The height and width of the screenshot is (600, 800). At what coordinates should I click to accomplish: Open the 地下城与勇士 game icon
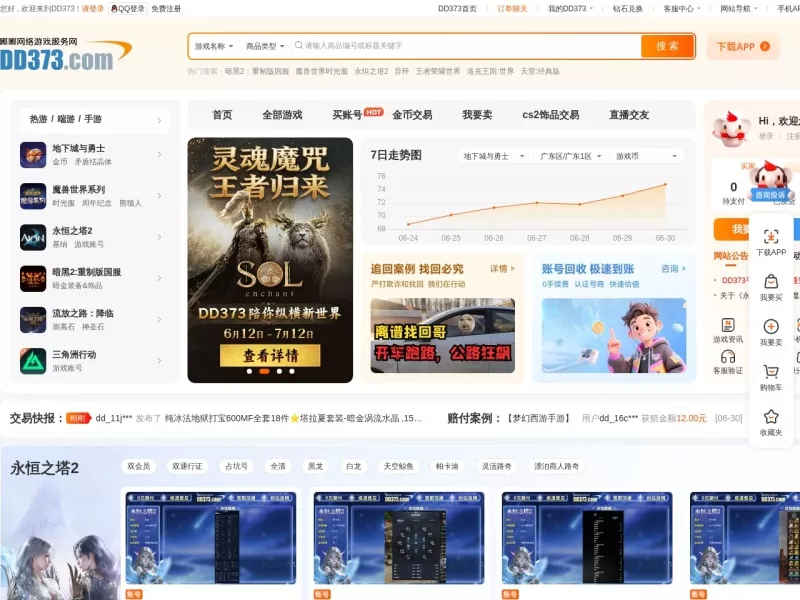[x=33, y=155]
